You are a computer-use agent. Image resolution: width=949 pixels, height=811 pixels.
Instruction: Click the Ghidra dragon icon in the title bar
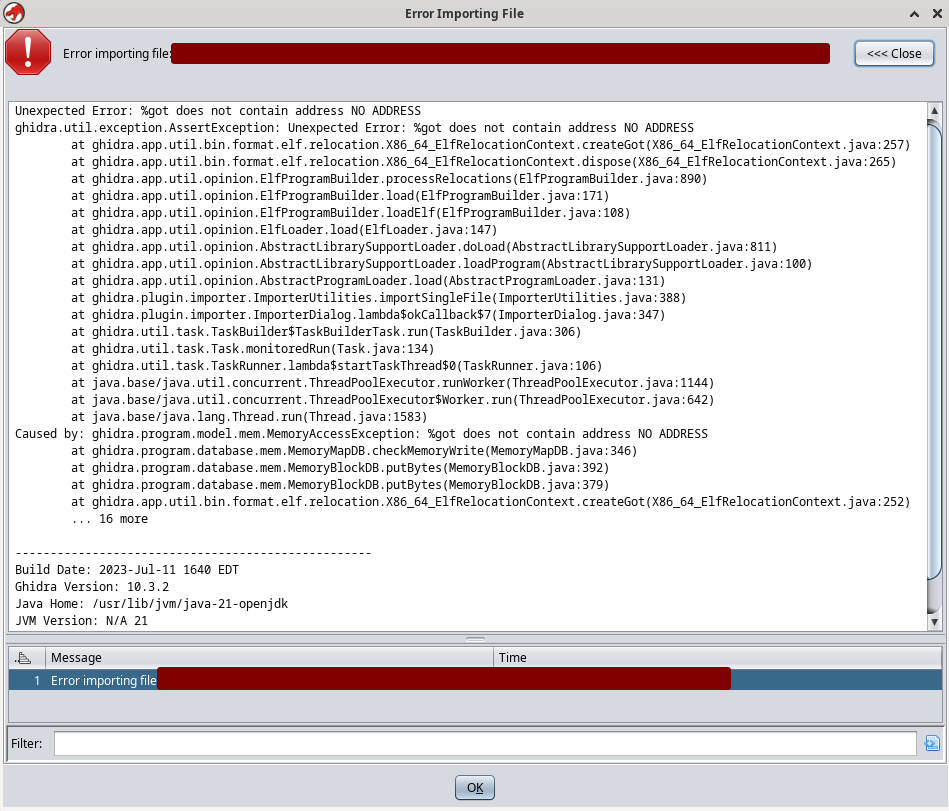click(x=14, y=13)
